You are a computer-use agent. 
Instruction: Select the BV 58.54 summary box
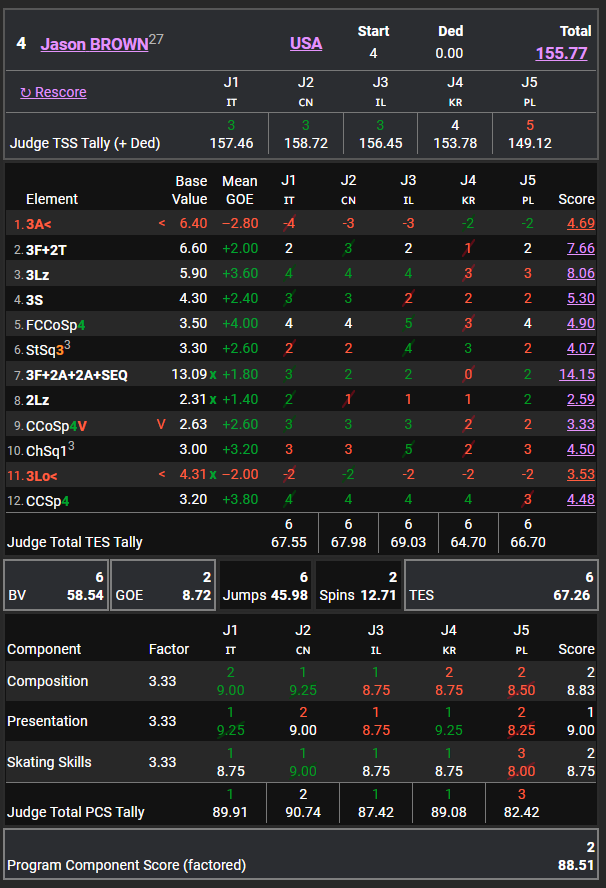(55, 586)
